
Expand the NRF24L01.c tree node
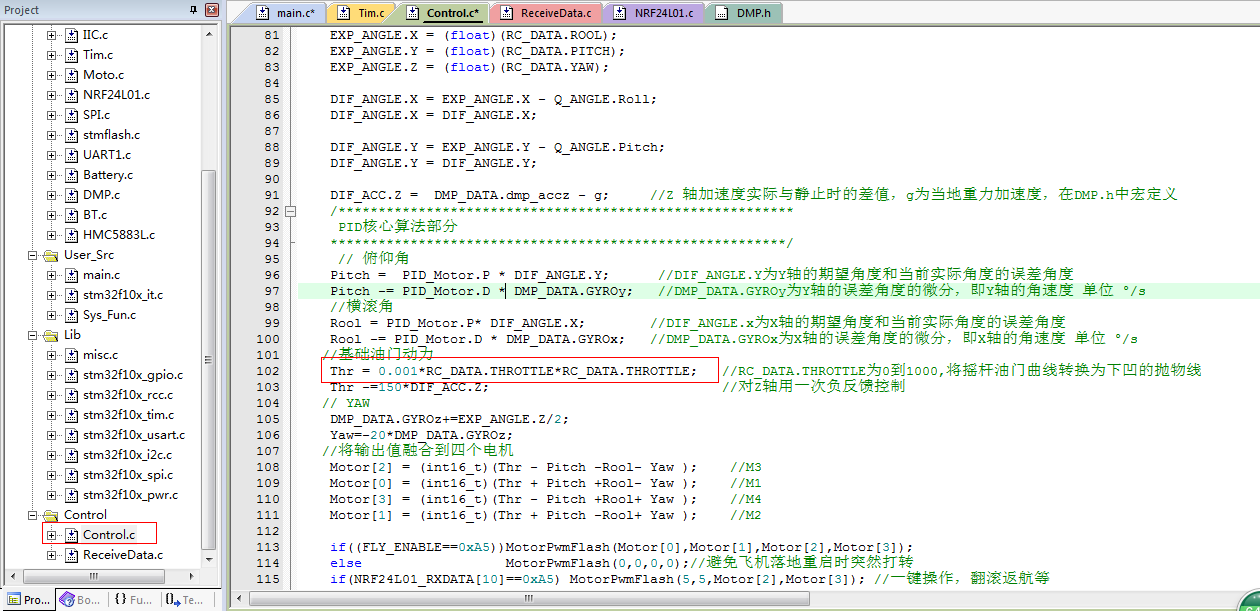tap(52, 95)
